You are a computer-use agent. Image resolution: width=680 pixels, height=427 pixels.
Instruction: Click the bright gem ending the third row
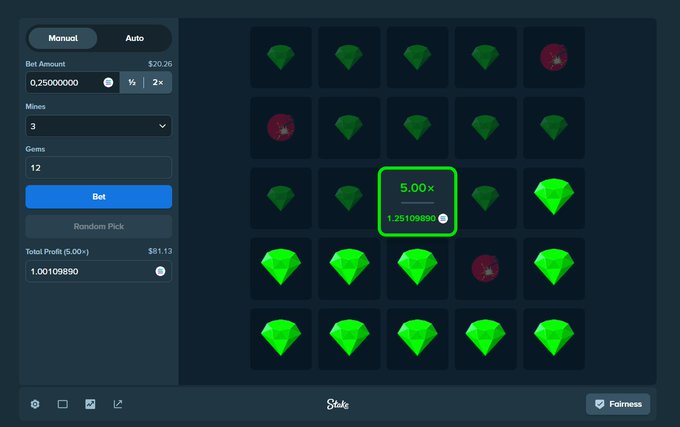click(x=554, y=198)
